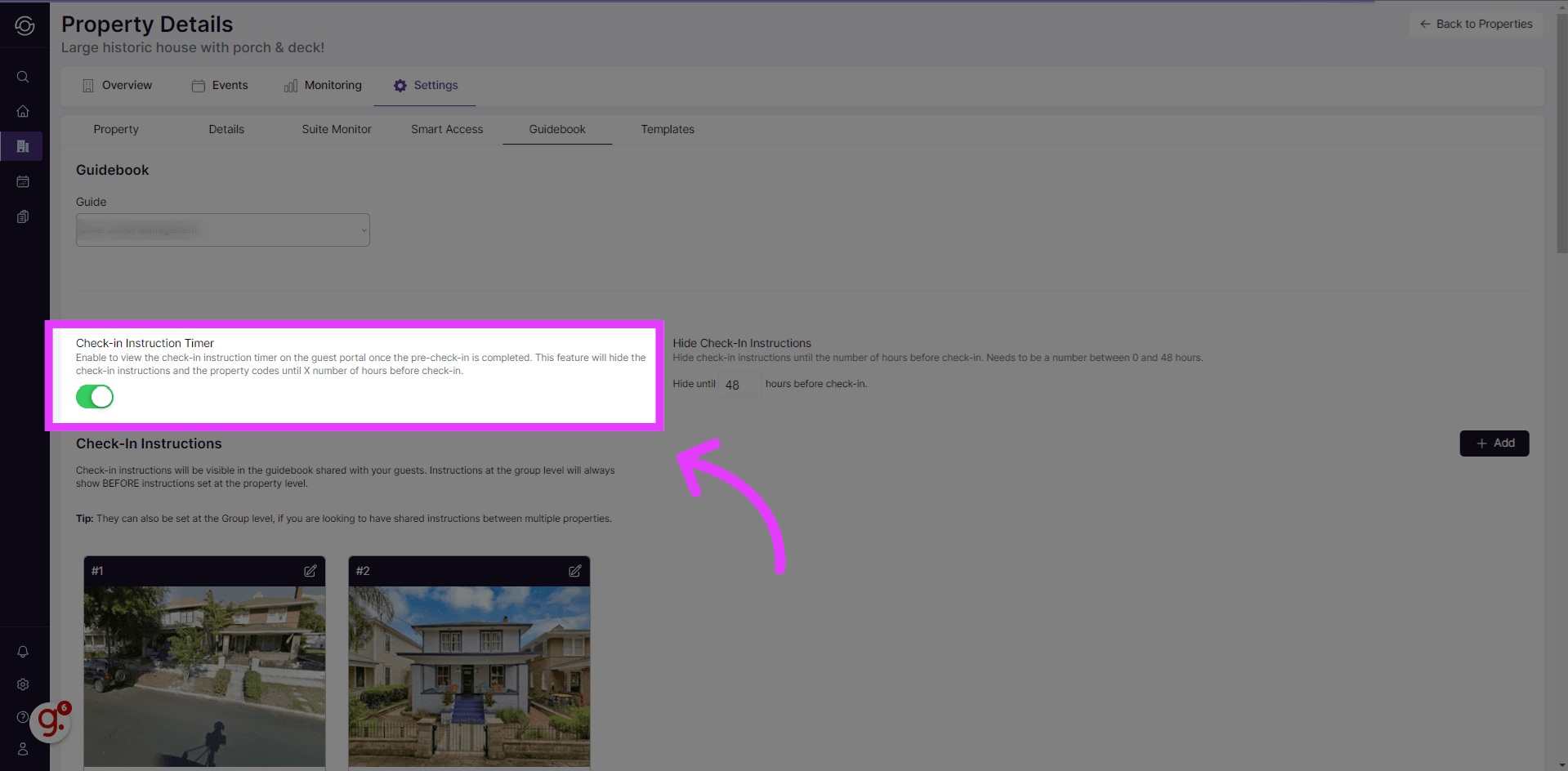The height and width of the screenshot is (771, 1568).
Task: Add a new check-in instruction
Action: tap(1494, 443)
